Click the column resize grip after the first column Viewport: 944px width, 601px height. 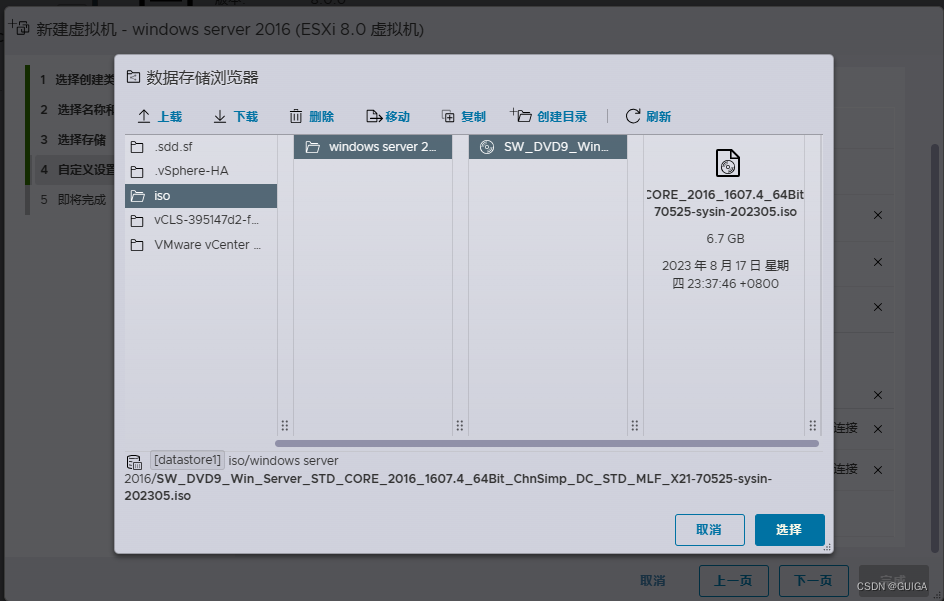tap(285, 426)
